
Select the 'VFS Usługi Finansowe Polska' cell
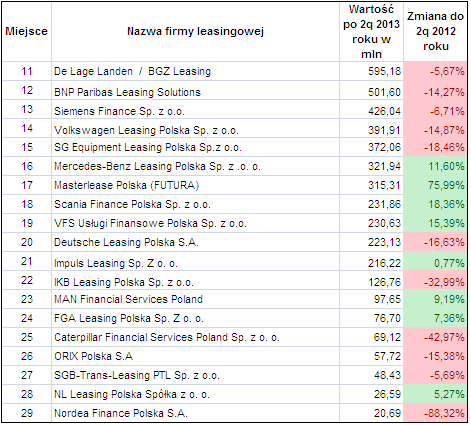coord(195,223)
